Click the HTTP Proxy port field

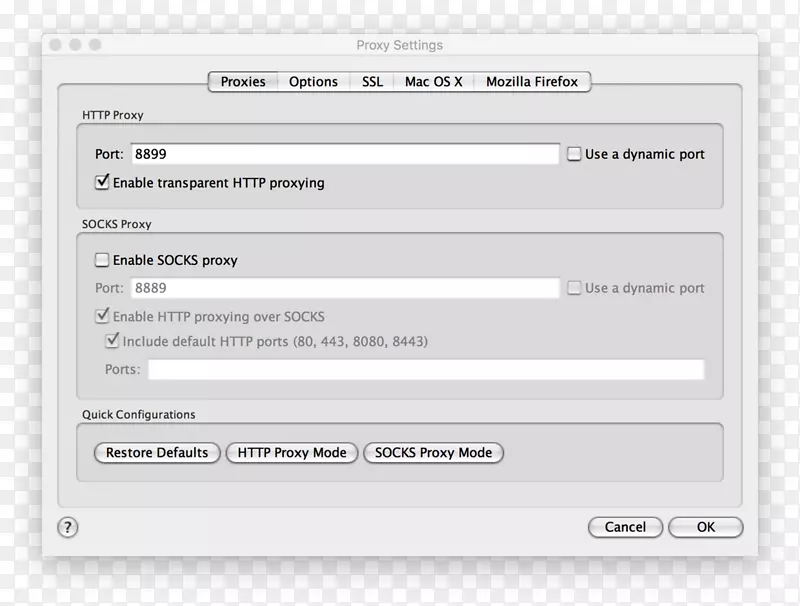(x=345, y=154)
